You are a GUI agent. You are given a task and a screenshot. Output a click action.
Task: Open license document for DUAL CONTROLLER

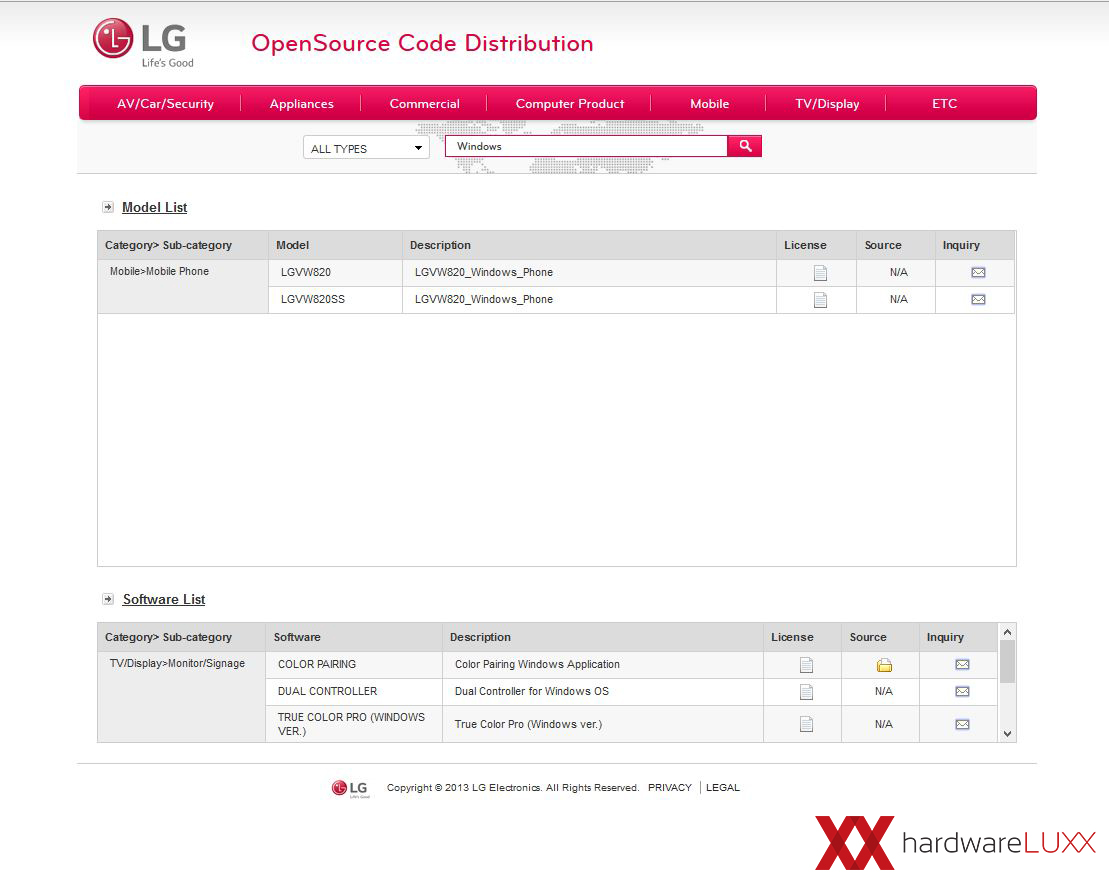[x=806, y=692]
